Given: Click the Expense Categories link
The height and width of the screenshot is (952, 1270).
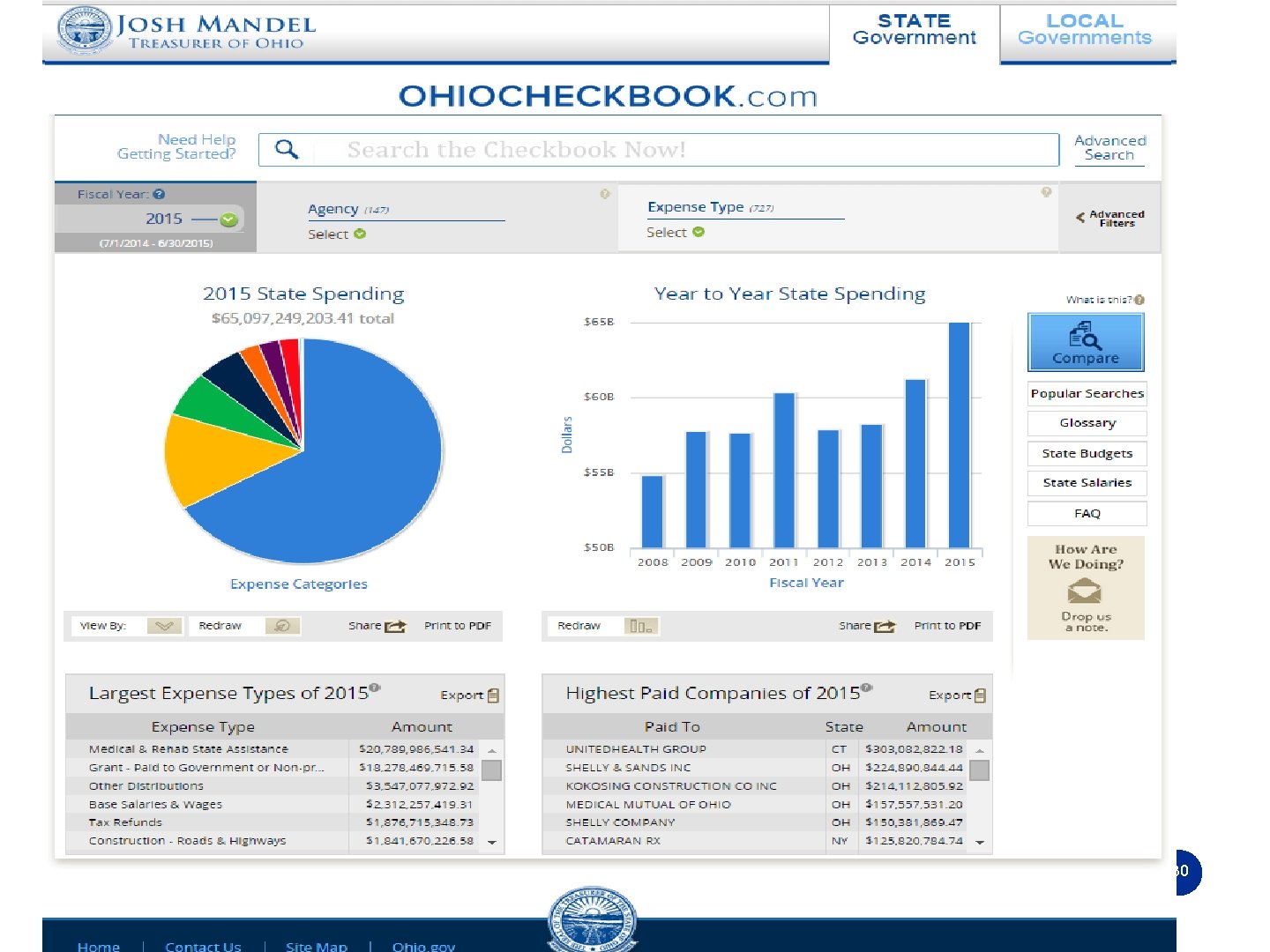Looking at the screenshot, I should click(x=298, y=584).
